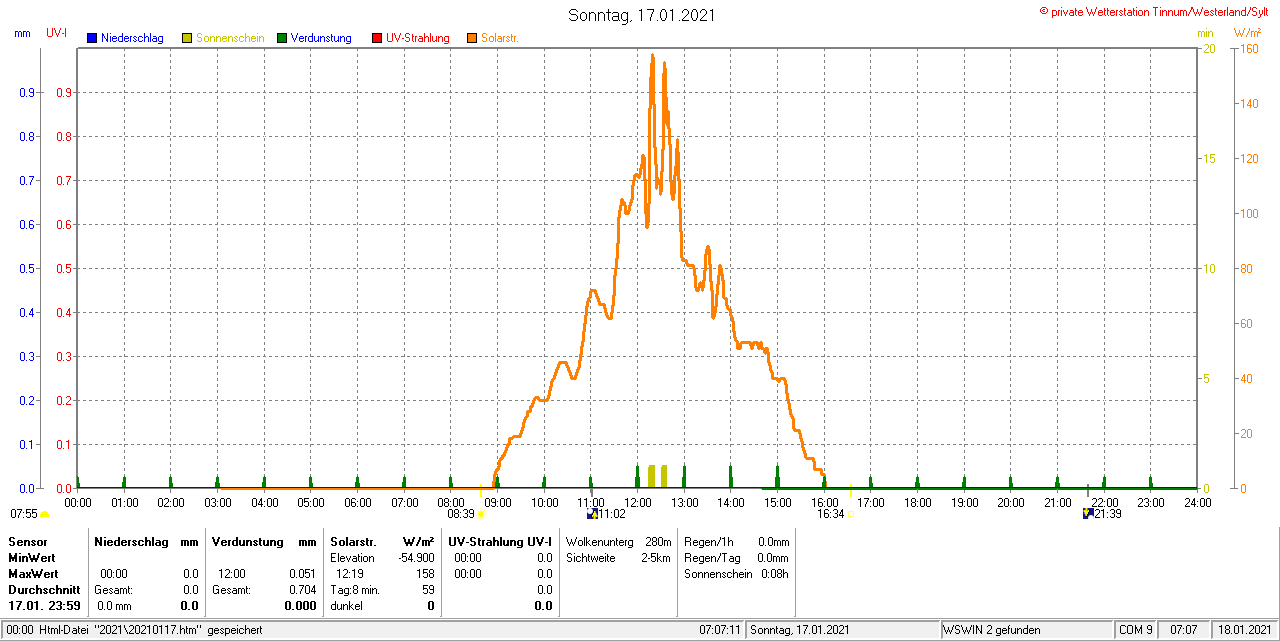Screen dimensions: 1280x641
Task: Click the sunrise icon beside 07:55
Action: tap(44, 514)
